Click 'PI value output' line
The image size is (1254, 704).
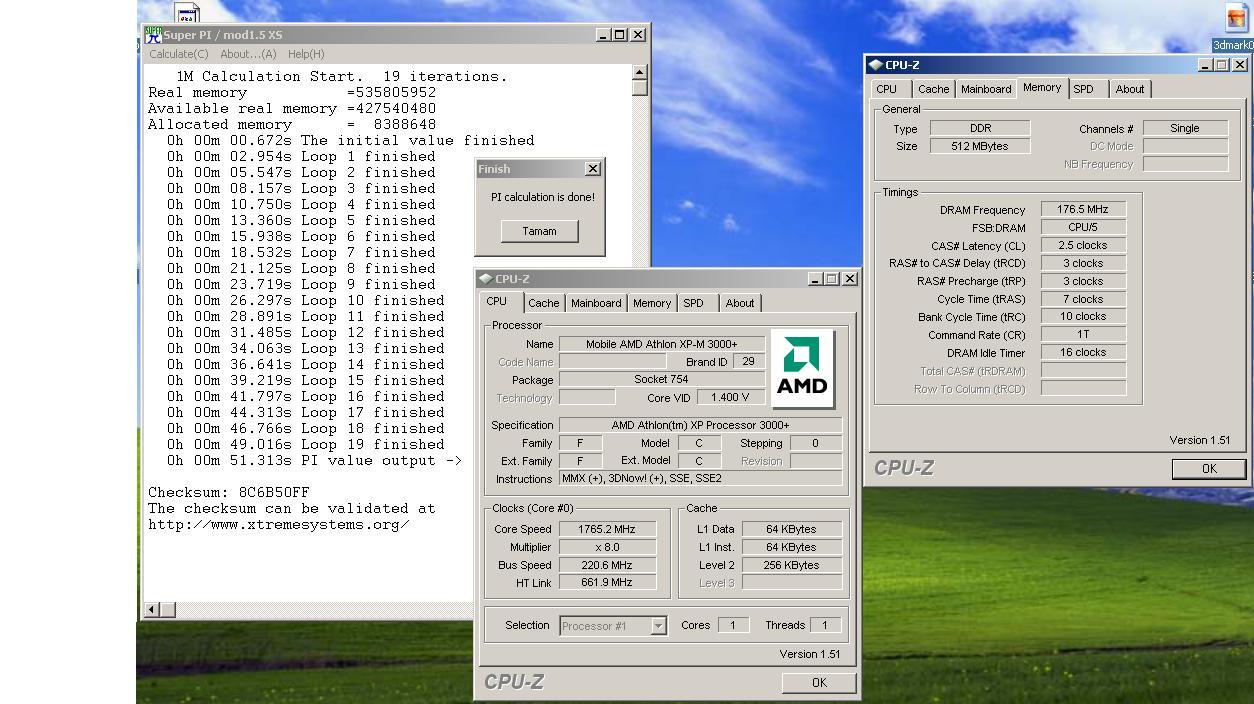pyautogui.click(x=315, y=460)
